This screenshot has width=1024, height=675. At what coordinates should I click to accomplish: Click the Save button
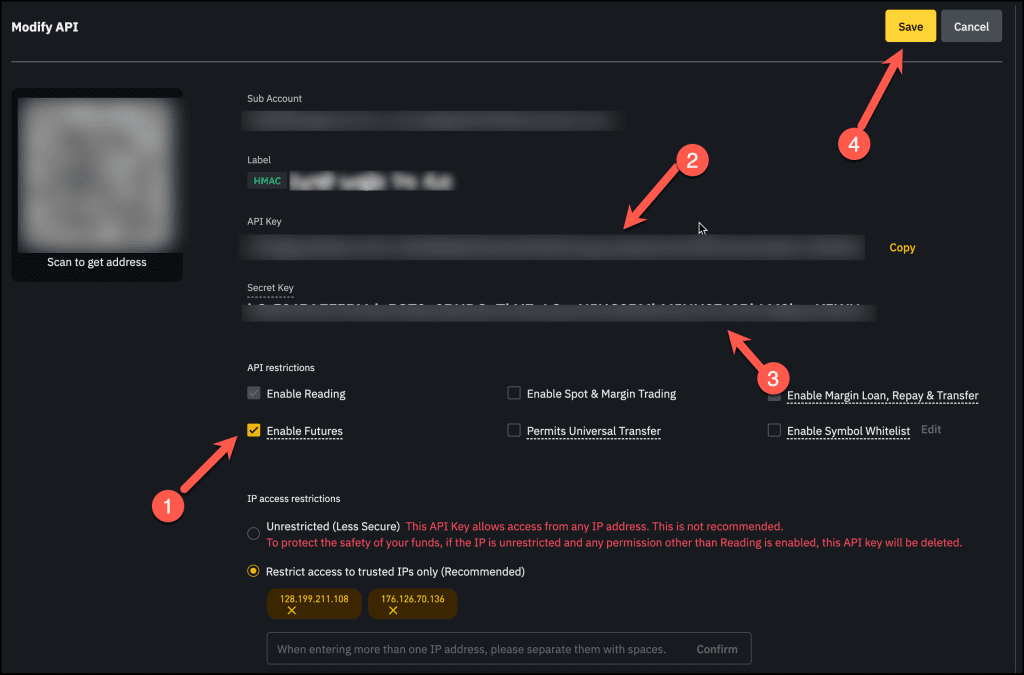coord(910,27)
